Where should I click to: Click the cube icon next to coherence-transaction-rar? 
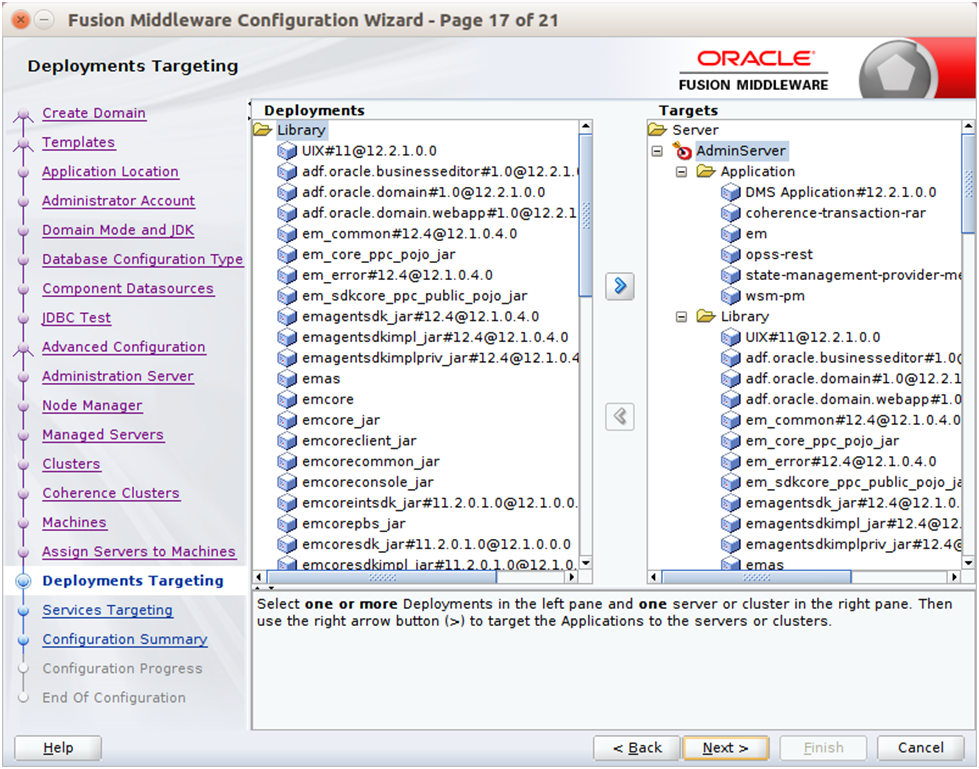tap(731, 213)
